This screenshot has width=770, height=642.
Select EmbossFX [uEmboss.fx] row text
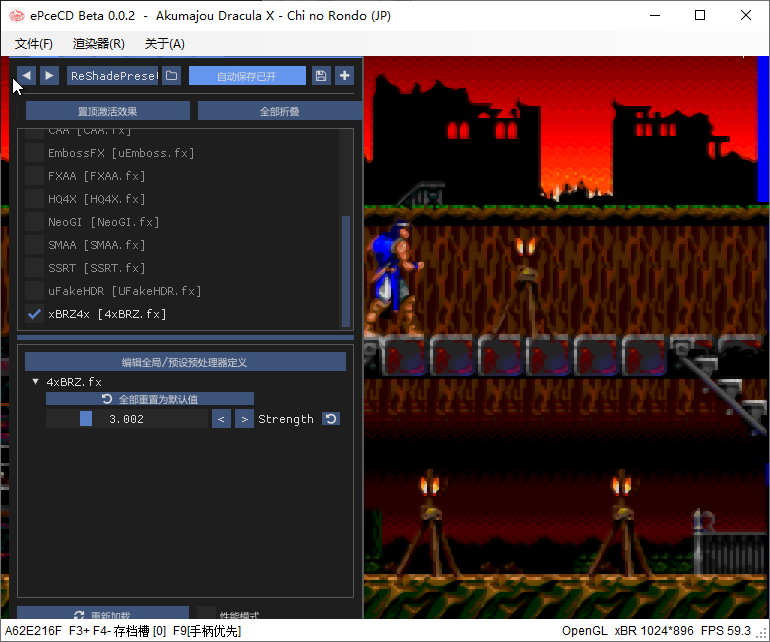coord(121,153)
